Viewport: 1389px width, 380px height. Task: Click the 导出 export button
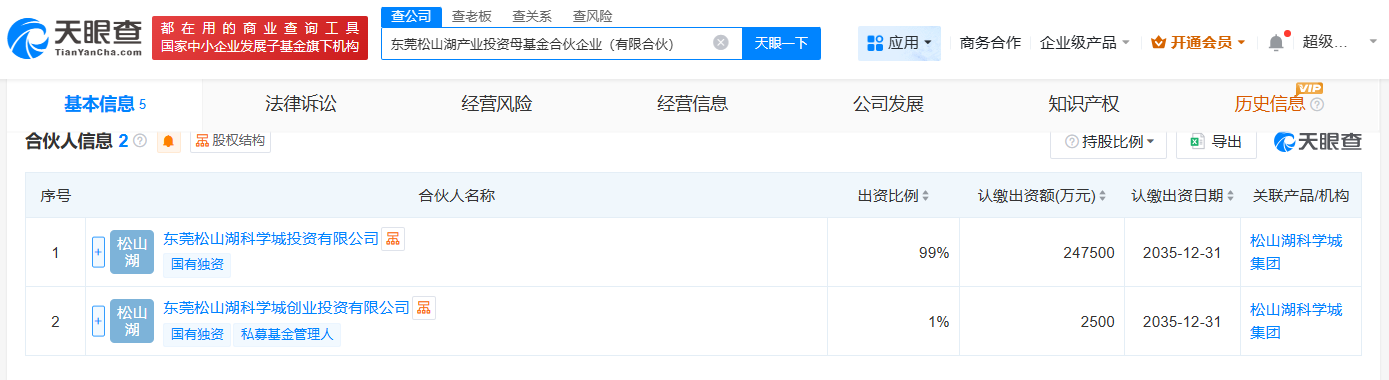pyautogui.click(x=1216, y=142)
